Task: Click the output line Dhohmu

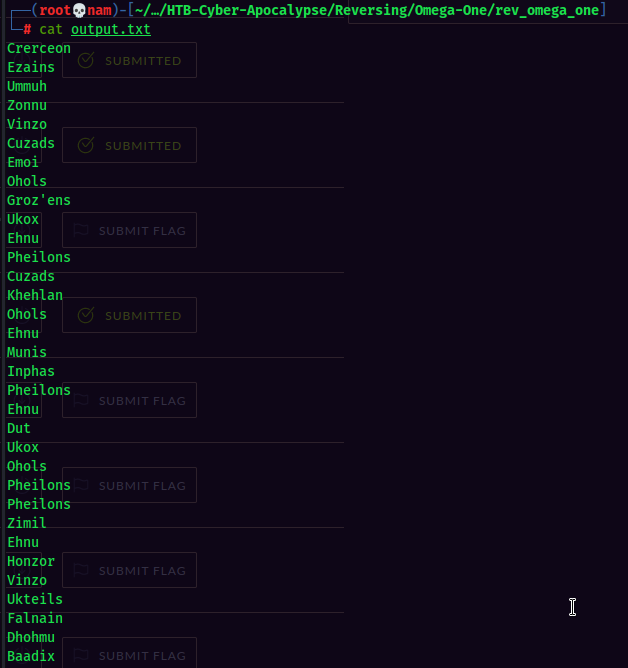Action: [x=31, y=637]
